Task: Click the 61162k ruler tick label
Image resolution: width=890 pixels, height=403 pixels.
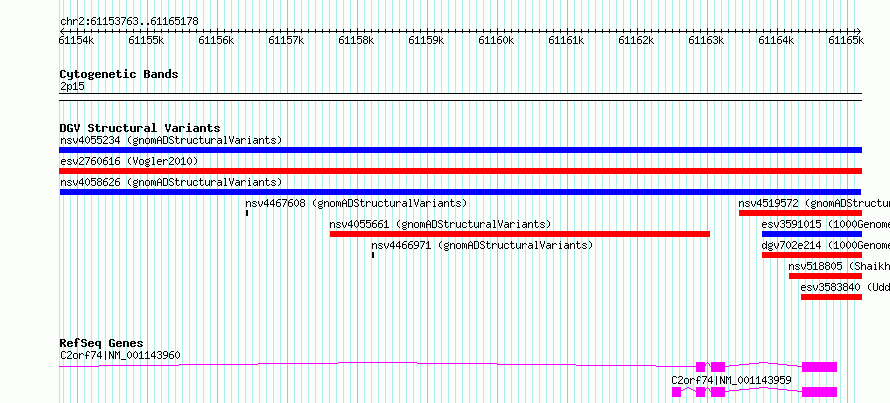Action: (636, 40)
